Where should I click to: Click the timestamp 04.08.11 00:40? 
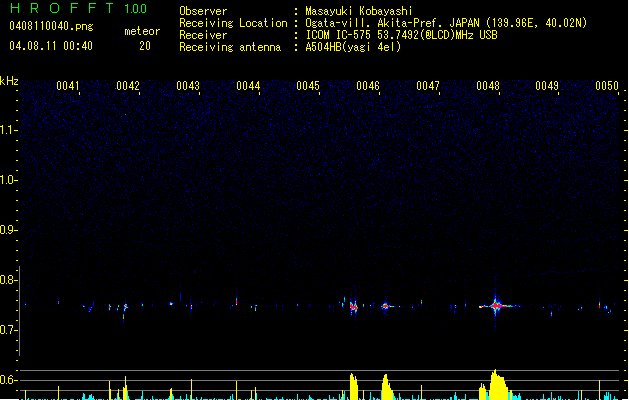(51, 46)
